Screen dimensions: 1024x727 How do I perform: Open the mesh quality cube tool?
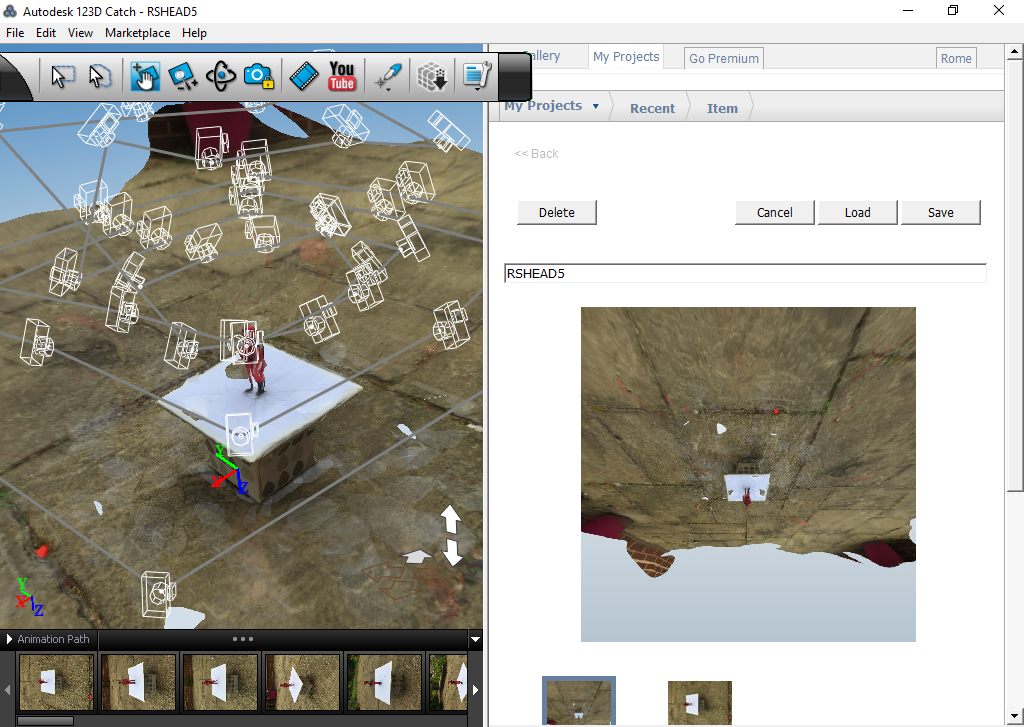(x=432, y=76)
